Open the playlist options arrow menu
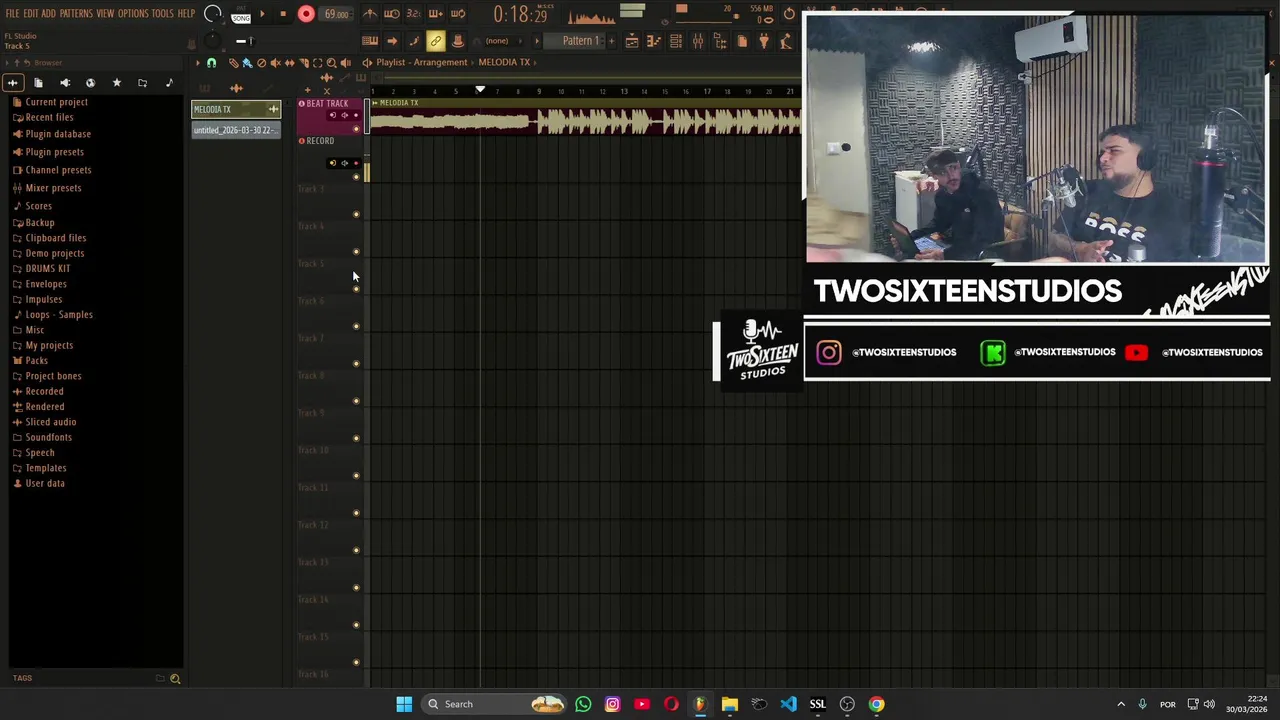The height and width of the screenshot is (720, 1280). 198,63
